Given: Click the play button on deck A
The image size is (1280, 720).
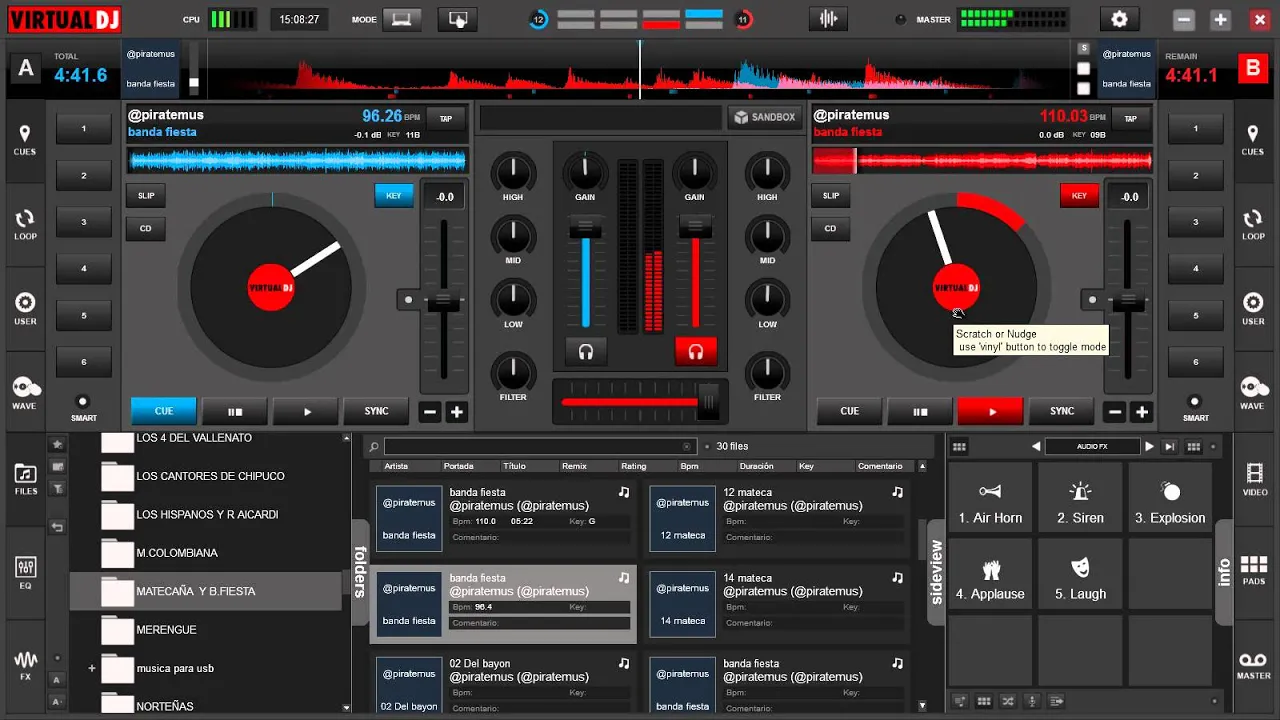Looking at the screenshot, I should [x=306, y=411].
